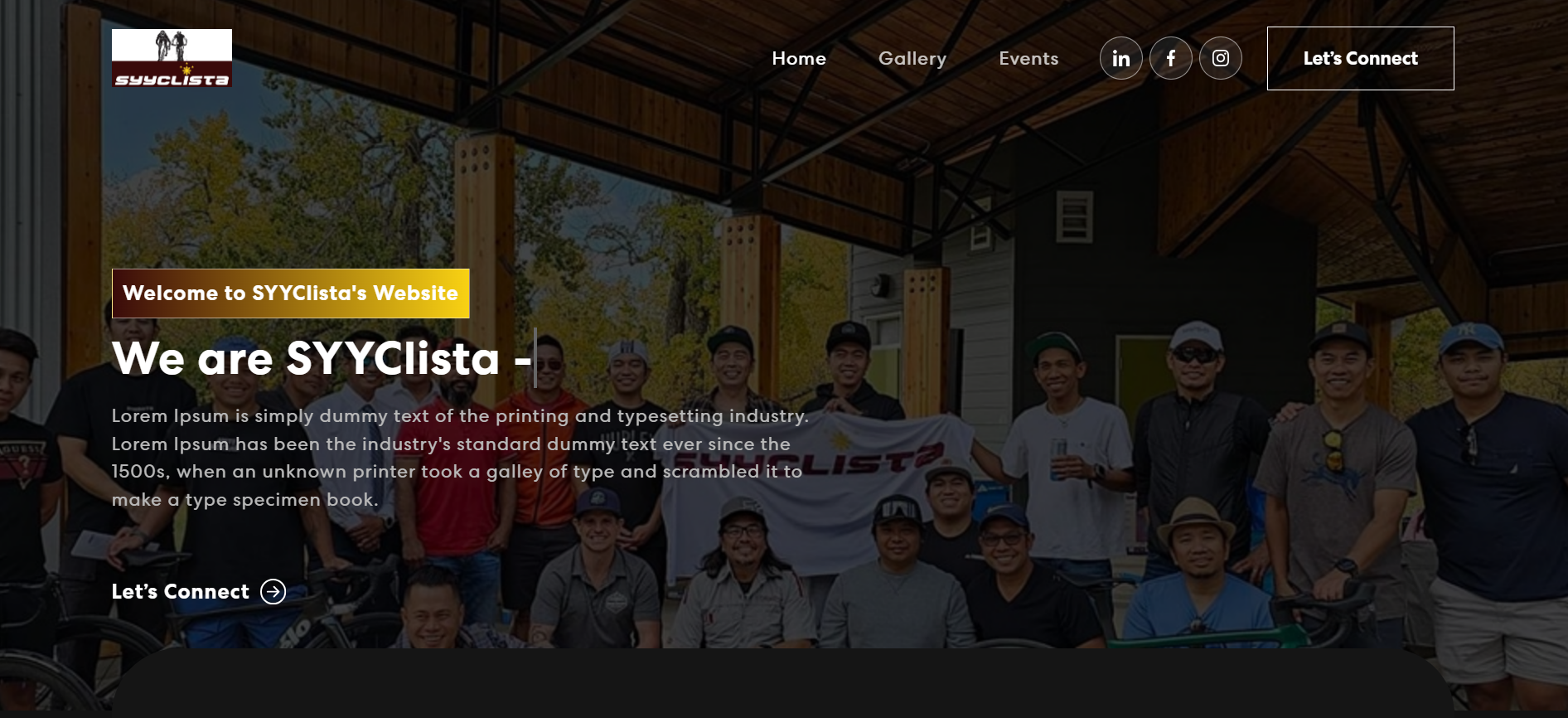Click the drink can held by the white-shirted man
The image size is (1568, 718).
1058,458
